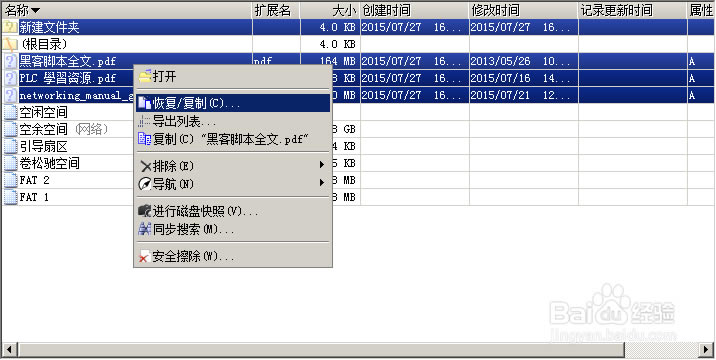Select 恢复/复制(C)... menu entry
This screenshot has width=716, height=360.
(x=233, y=103)
